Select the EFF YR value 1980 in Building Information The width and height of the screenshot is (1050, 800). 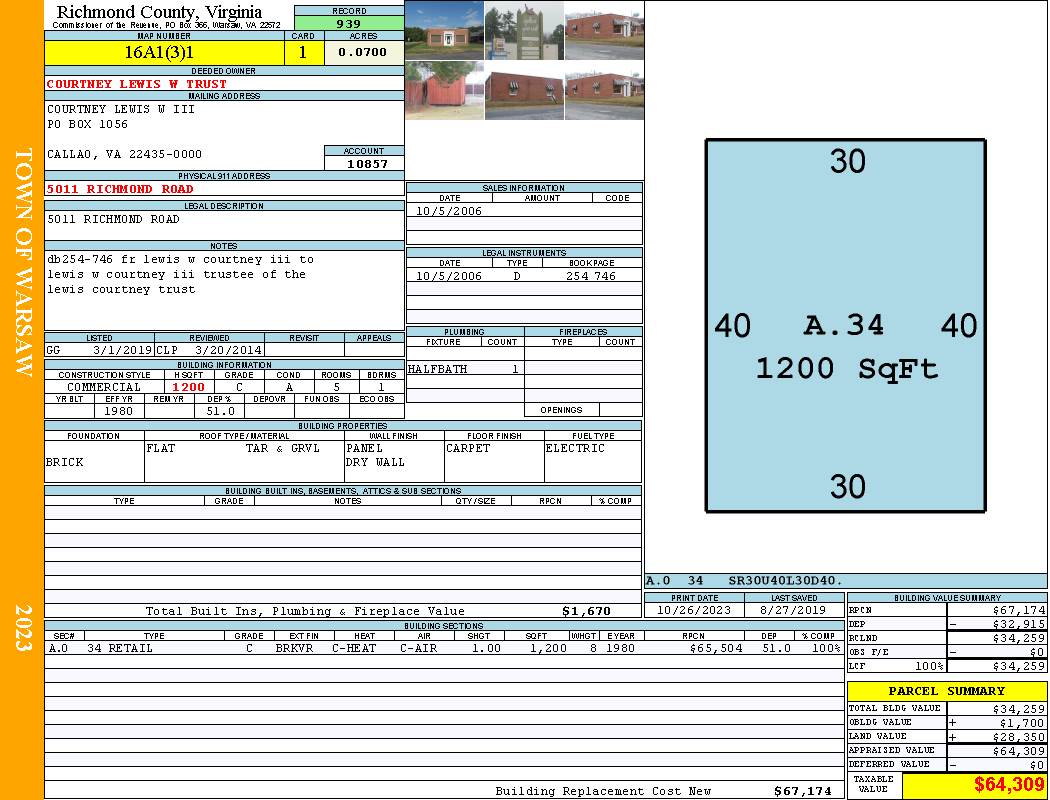coord(119,412)
